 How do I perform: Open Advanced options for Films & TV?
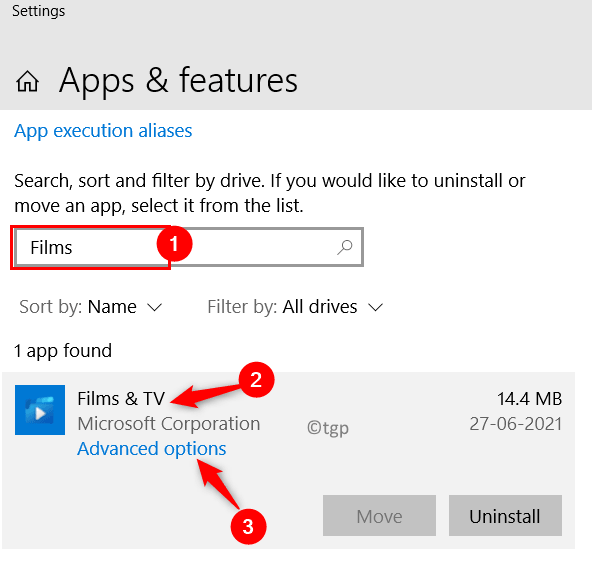(152, 449)
